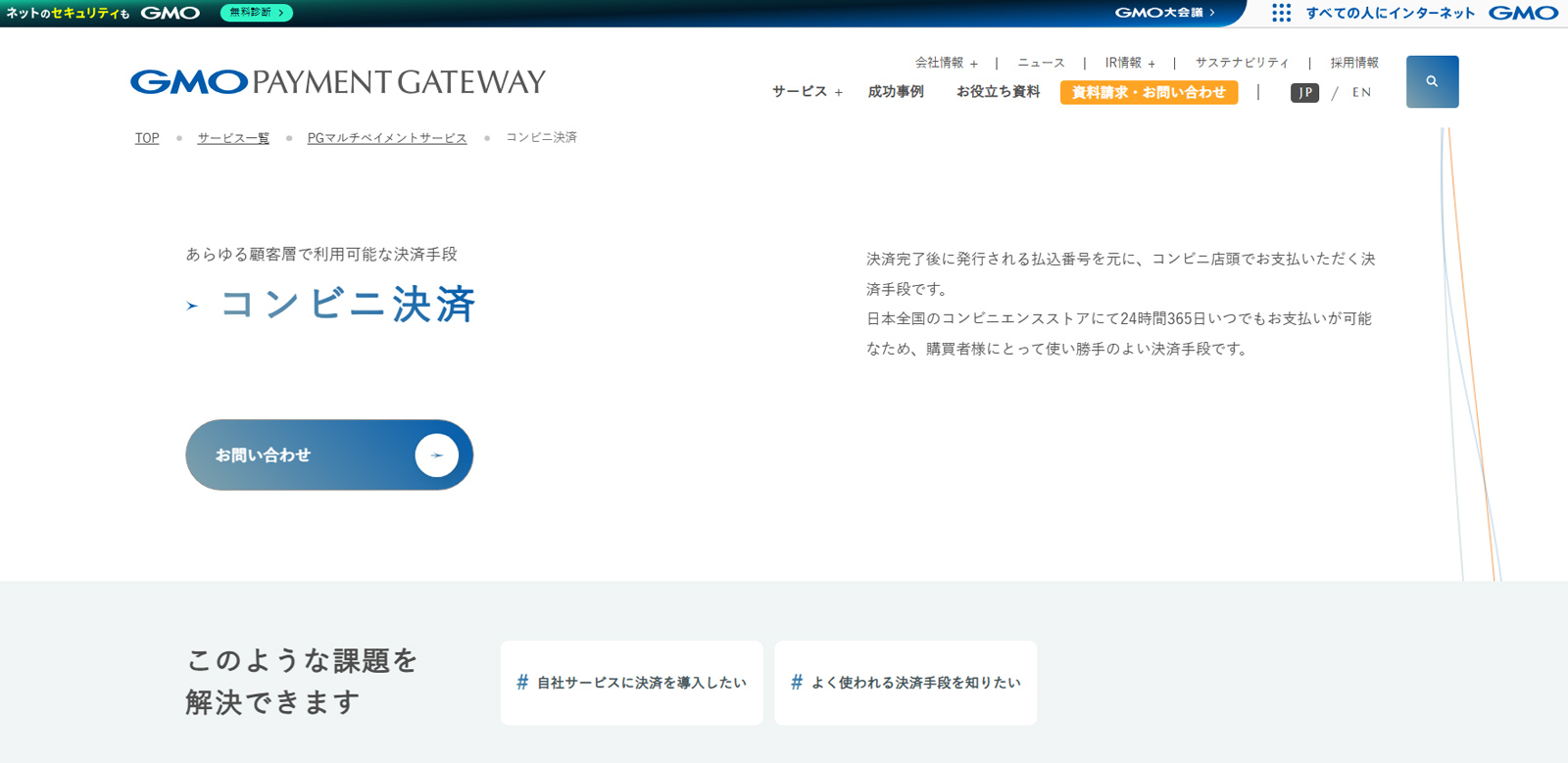The width and height of the screenshot is (1568, 763).
Task: Click the あらゆる顧客層で利用可能な決済手段 subtitle
Action: 321,254
